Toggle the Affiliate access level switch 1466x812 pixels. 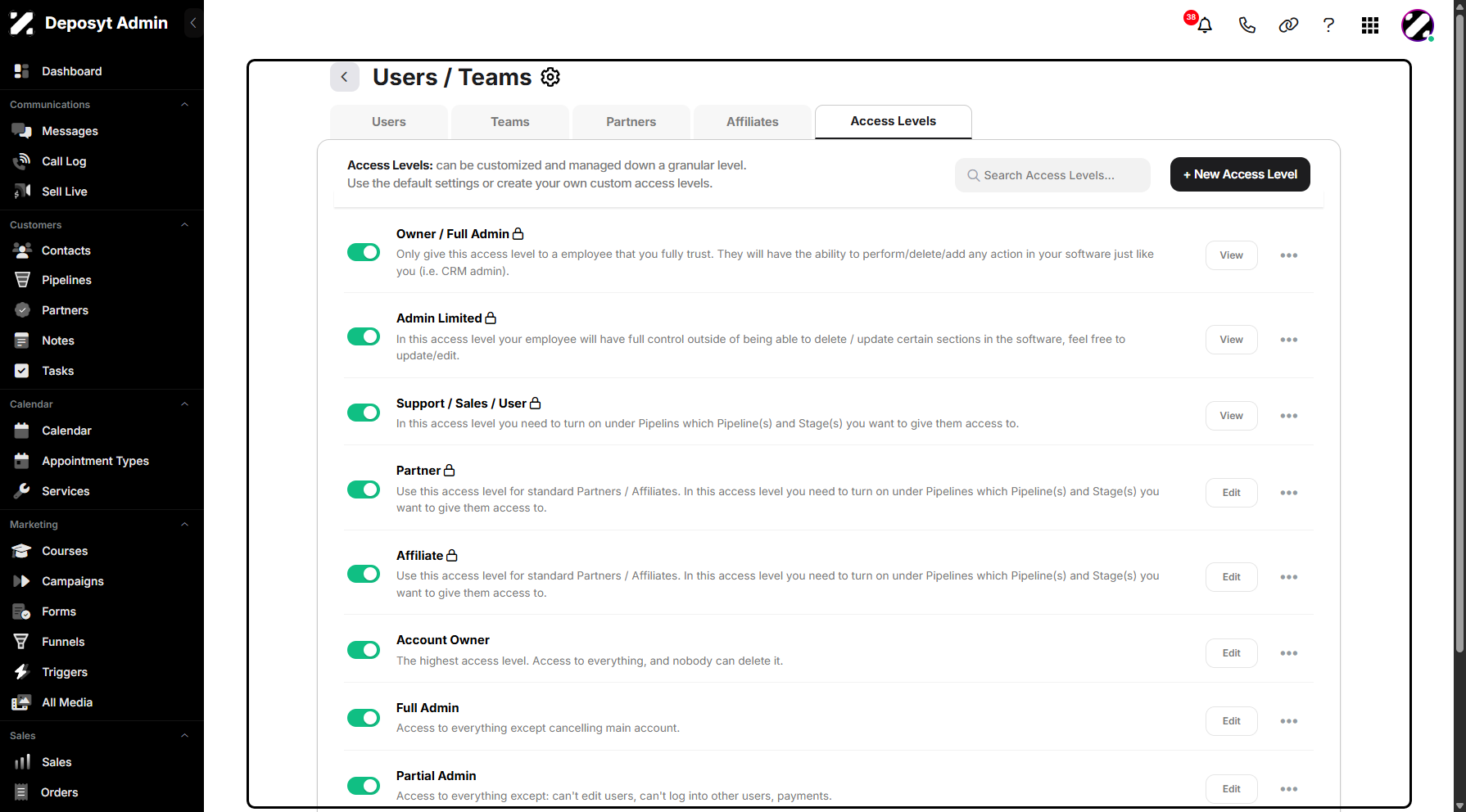tap(364, 574)
